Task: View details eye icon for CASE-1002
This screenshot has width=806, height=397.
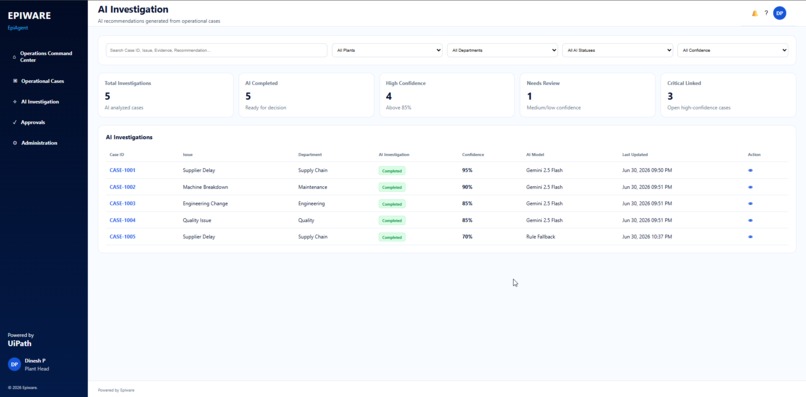Action: (750, 187)
